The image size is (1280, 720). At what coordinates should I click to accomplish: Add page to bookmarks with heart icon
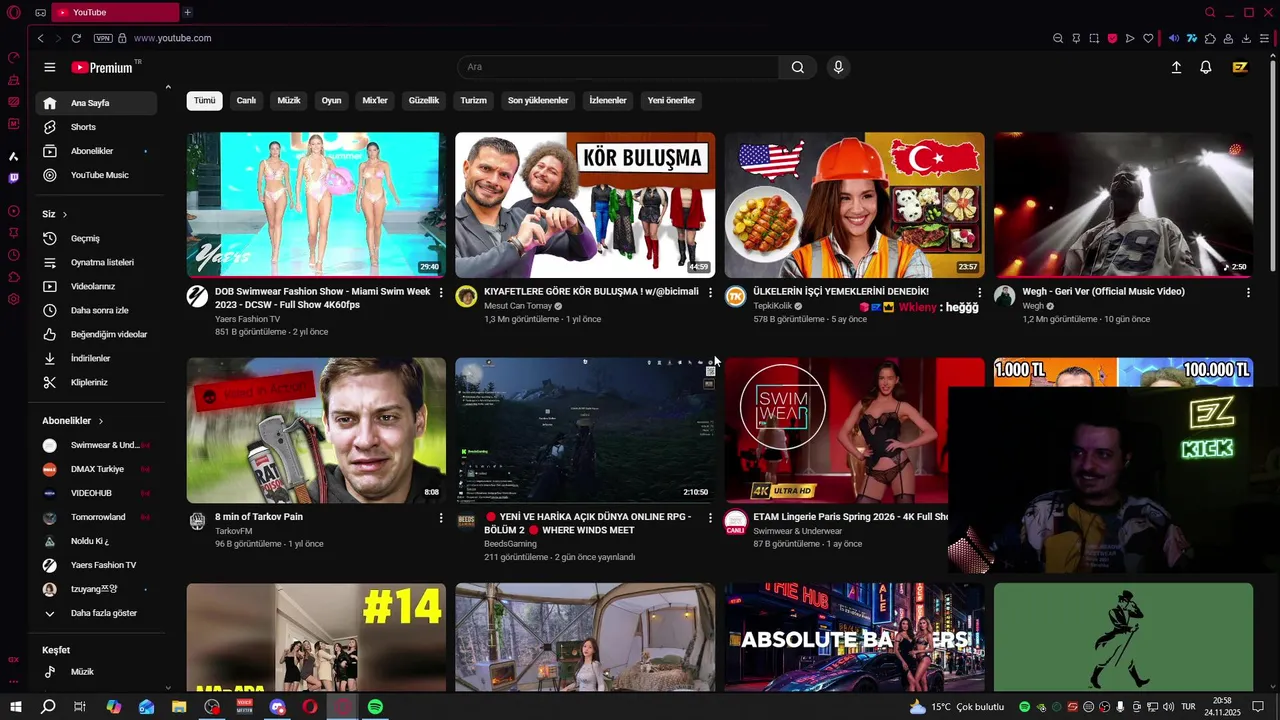[1148, 38]
